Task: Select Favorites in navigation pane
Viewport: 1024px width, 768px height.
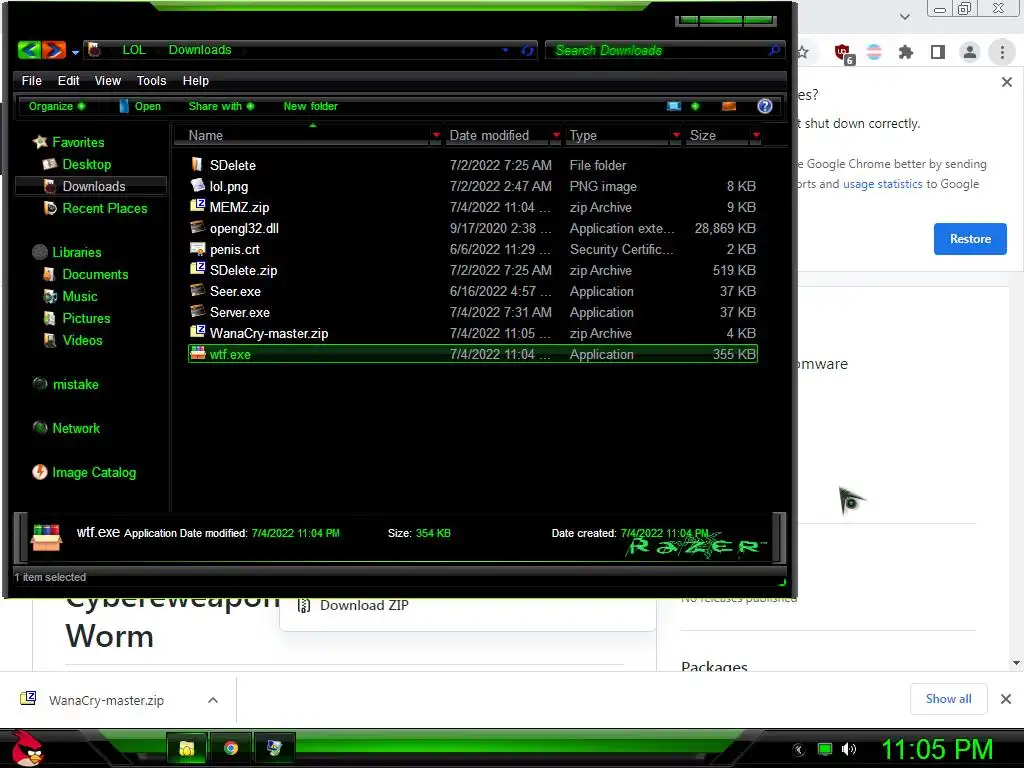Action: tap(69, 142)
